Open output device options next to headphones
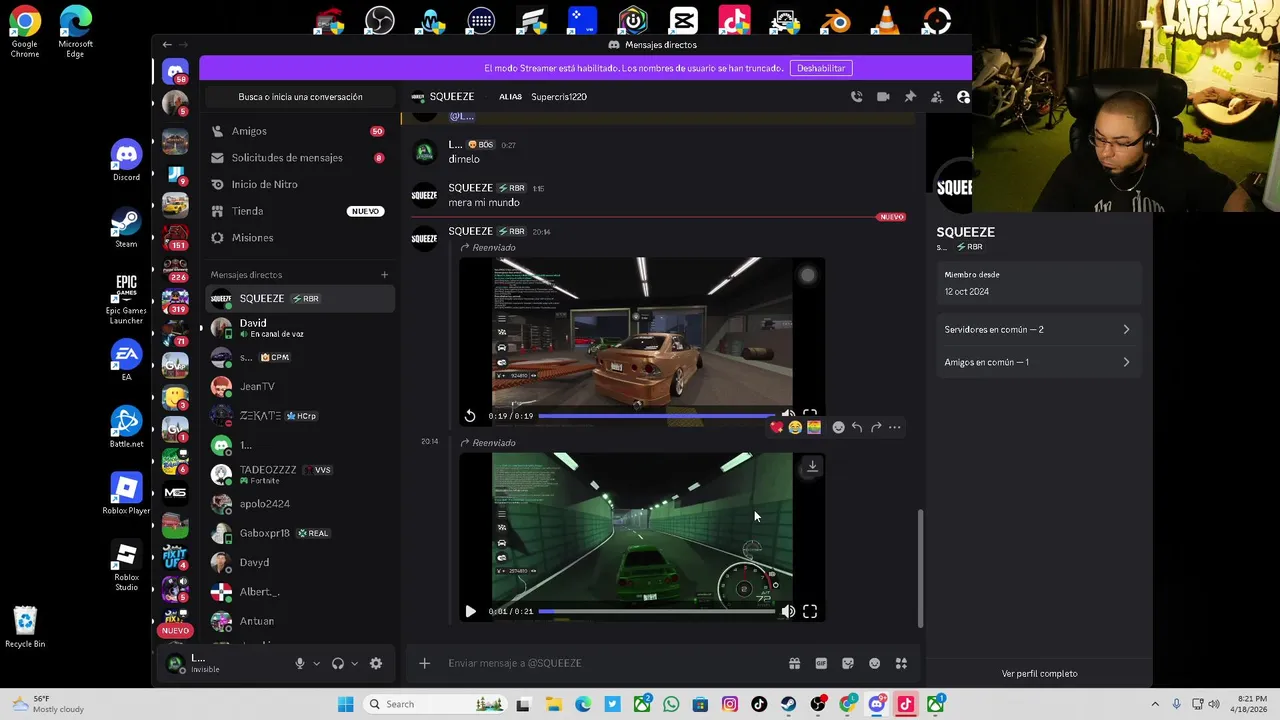 (354, 663)
